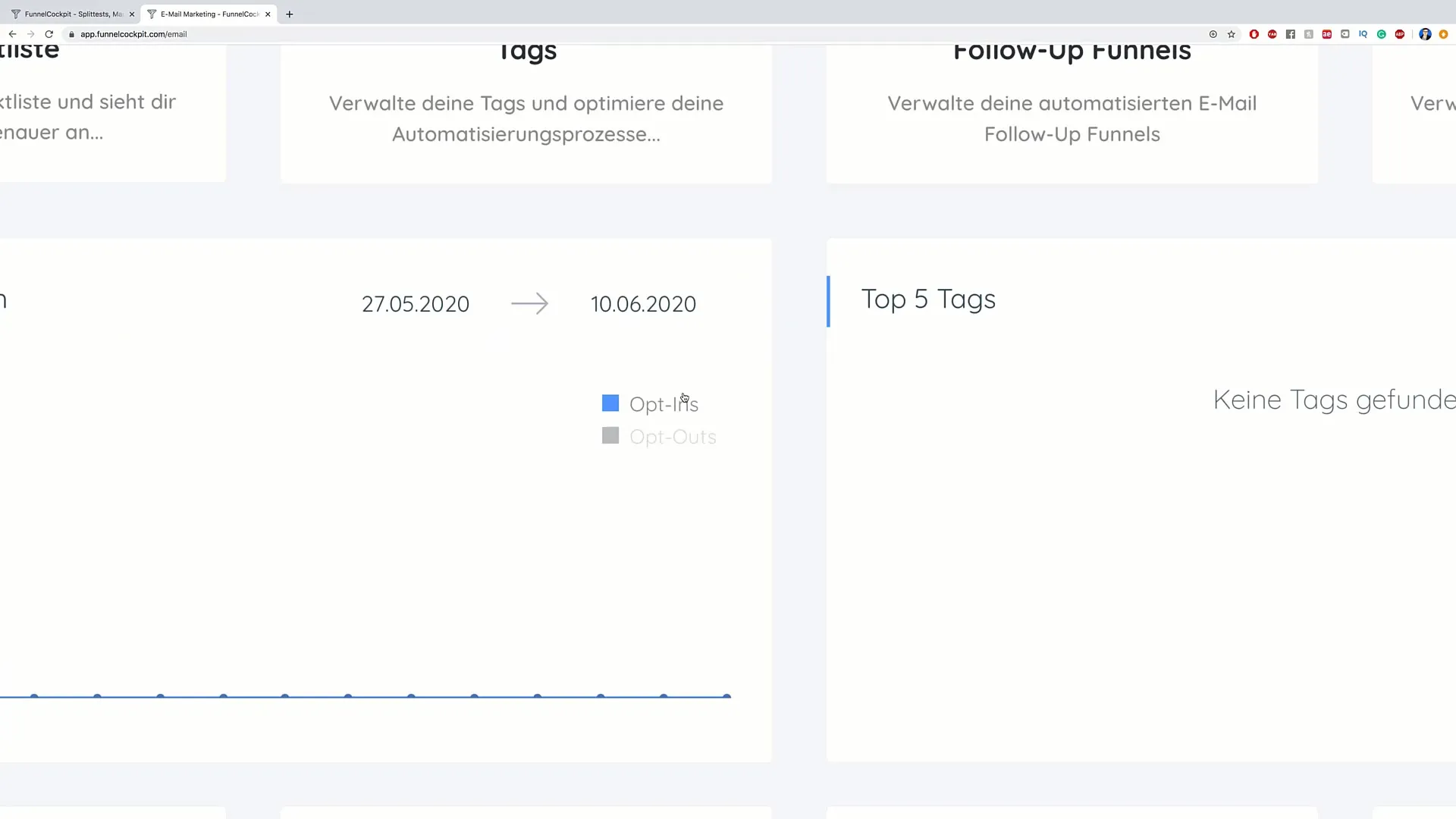Click the grey Opt-Outs color square
The image size is (1456, 819).
point(610,435)
